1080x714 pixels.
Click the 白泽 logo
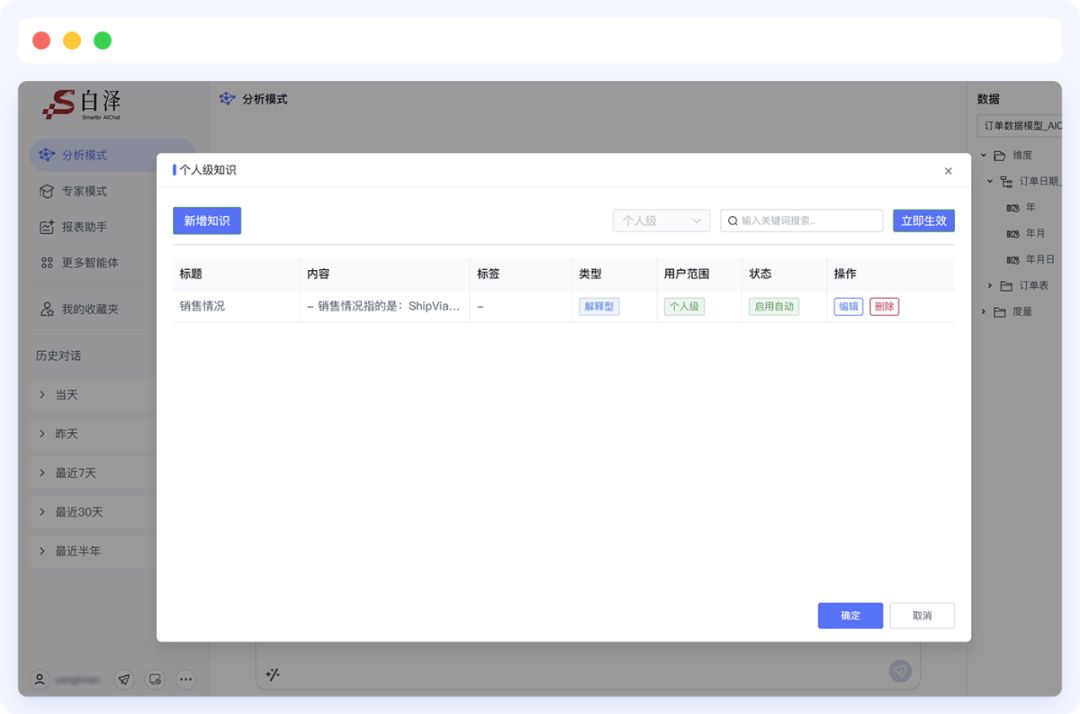point(81,104)
